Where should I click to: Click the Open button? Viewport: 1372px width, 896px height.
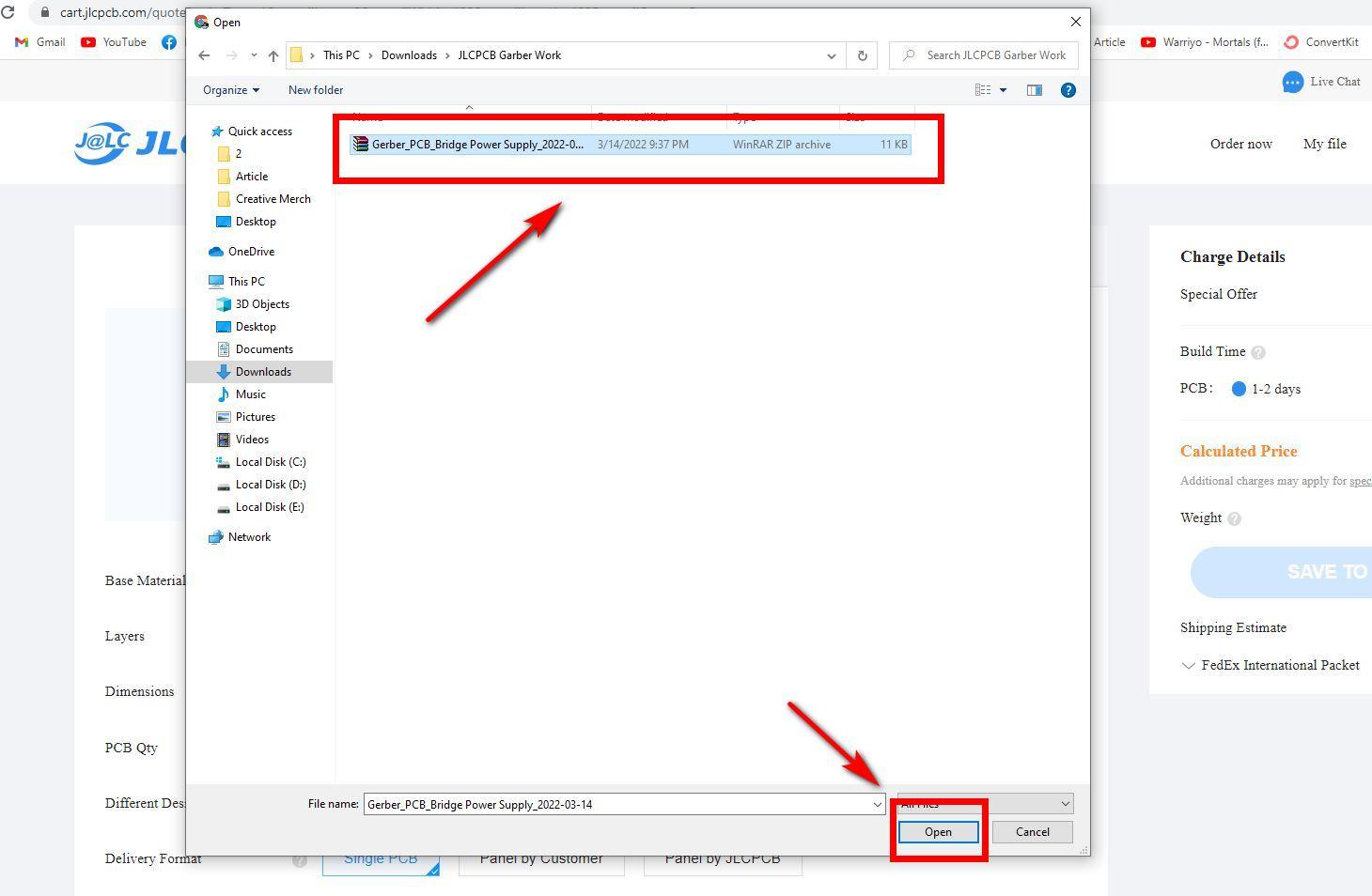[x=938, y=832]
